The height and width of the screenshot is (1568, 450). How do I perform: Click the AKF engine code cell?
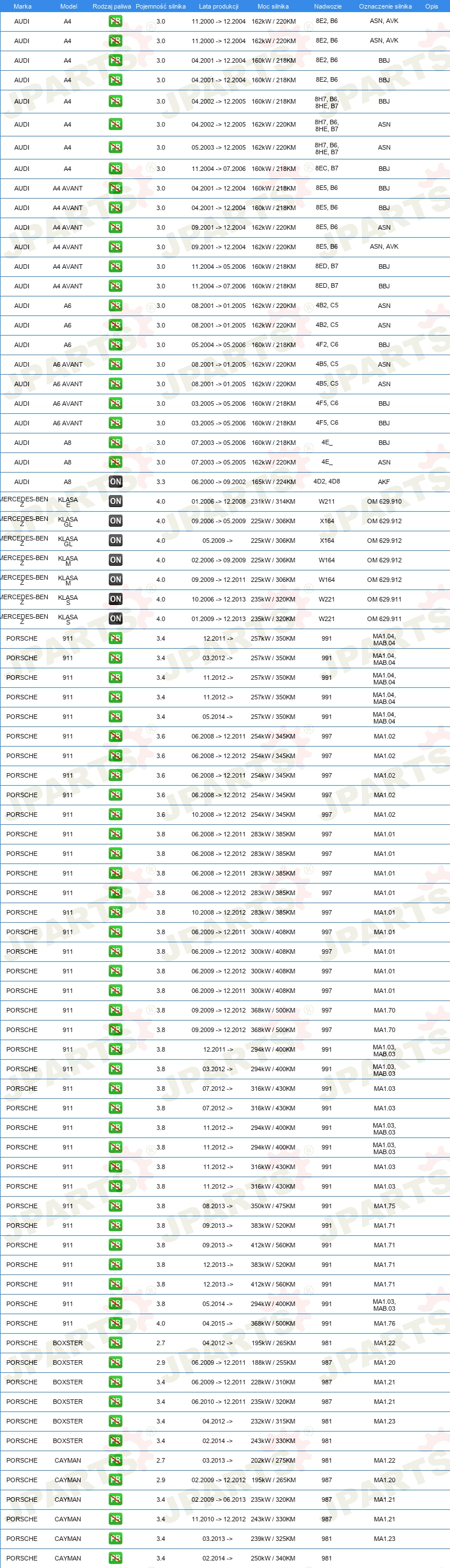[384, 481]
